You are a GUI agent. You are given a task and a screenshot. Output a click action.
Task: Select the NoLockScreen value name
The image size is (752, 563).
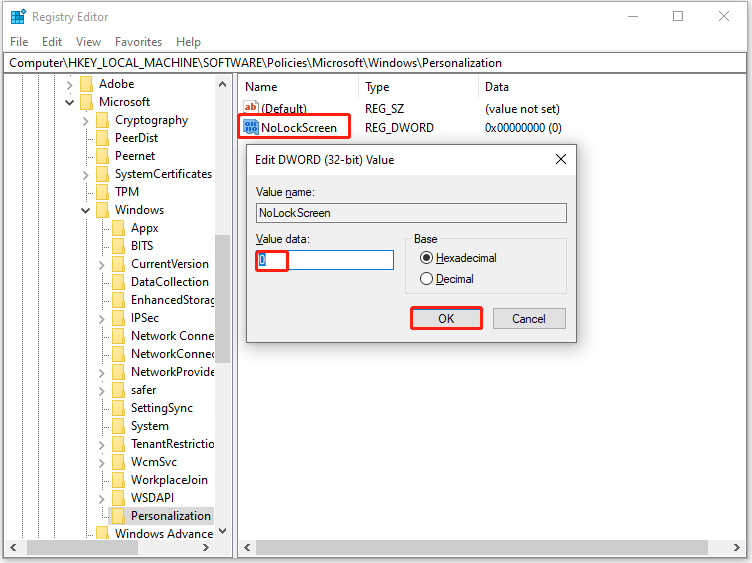pos(299,128)
